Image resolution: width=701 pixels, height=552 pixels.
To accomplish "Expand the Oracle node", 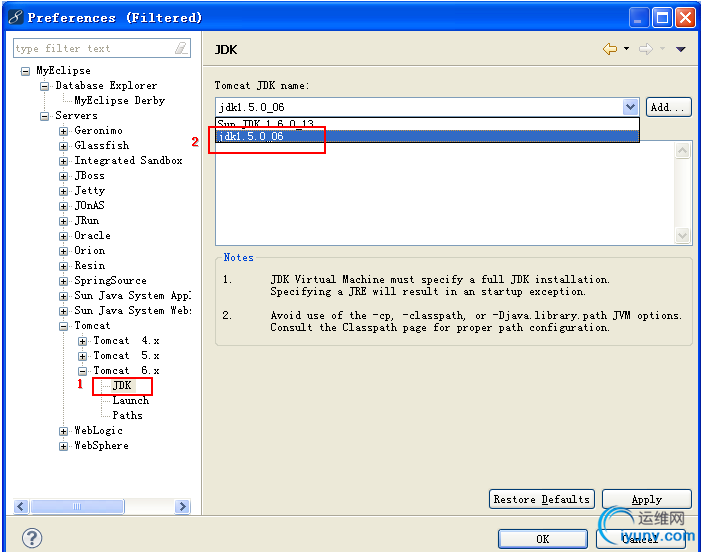I will [x=63, y=236].
